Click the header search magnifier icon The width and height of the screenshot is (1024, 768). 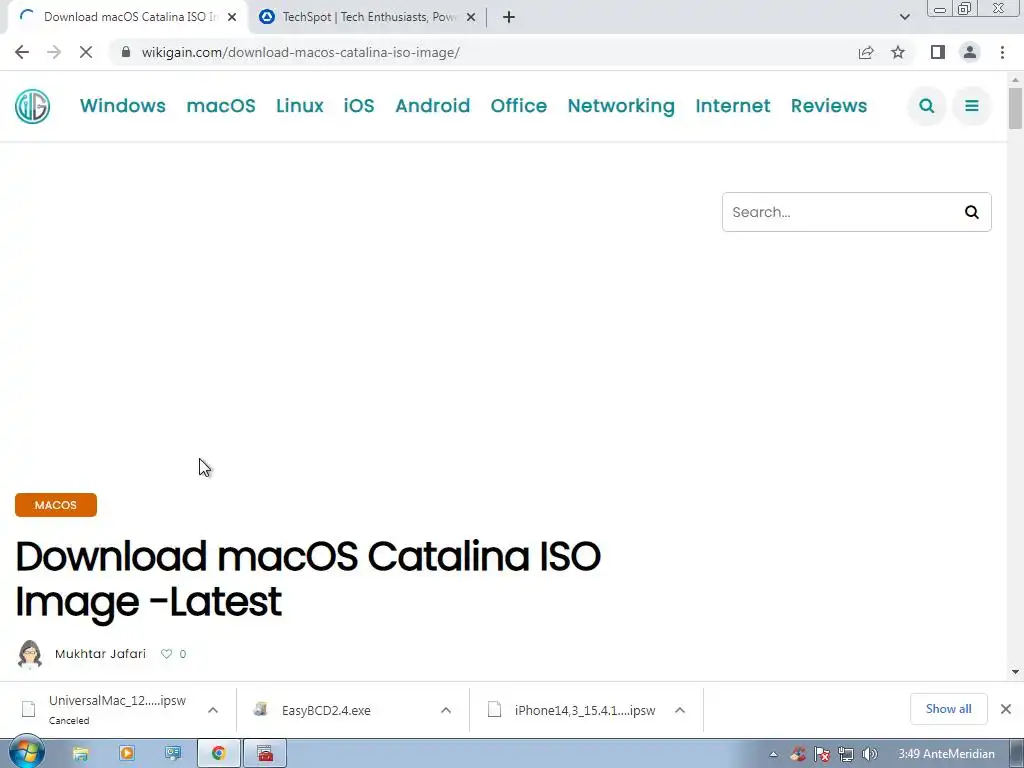coord(926,106)
